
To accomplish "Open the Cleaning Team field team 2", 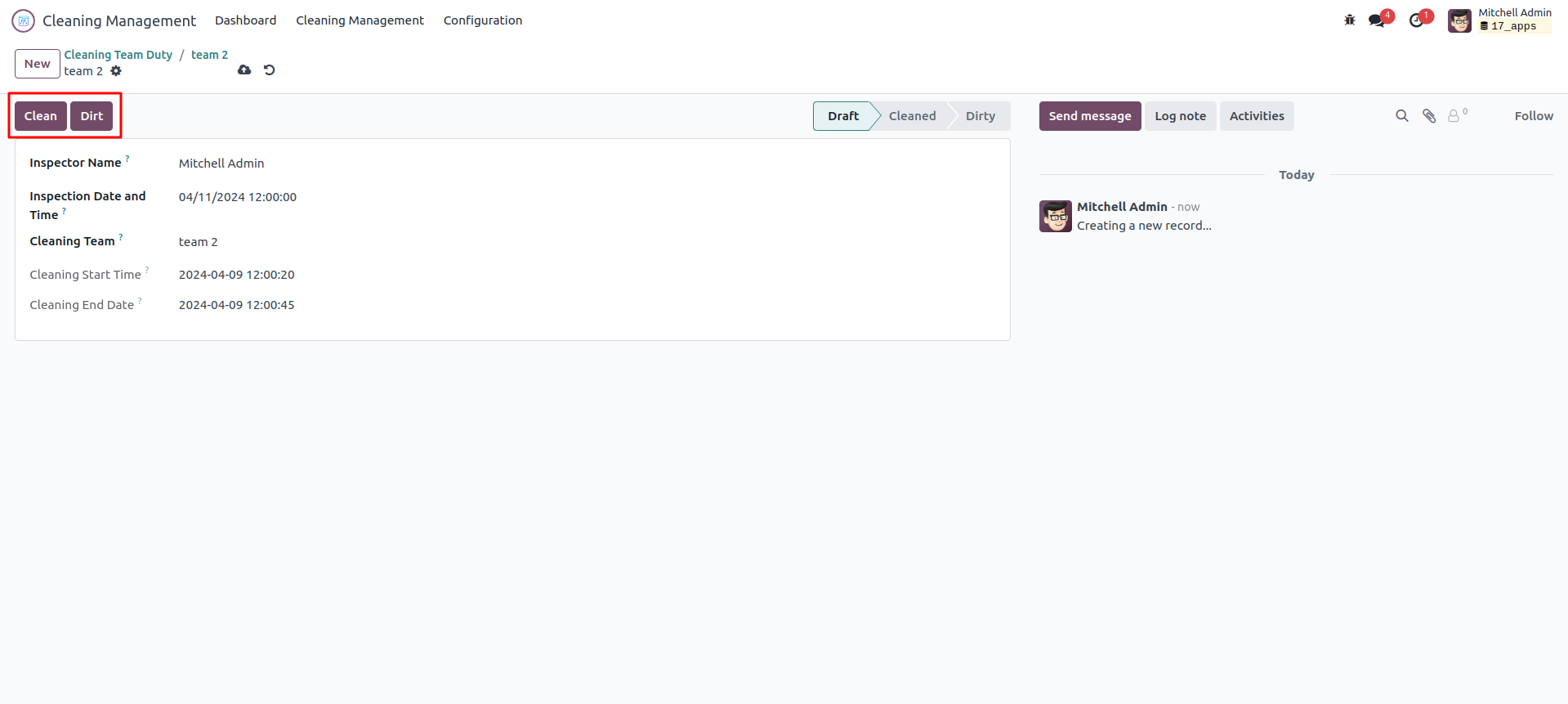I will (199, 242).
